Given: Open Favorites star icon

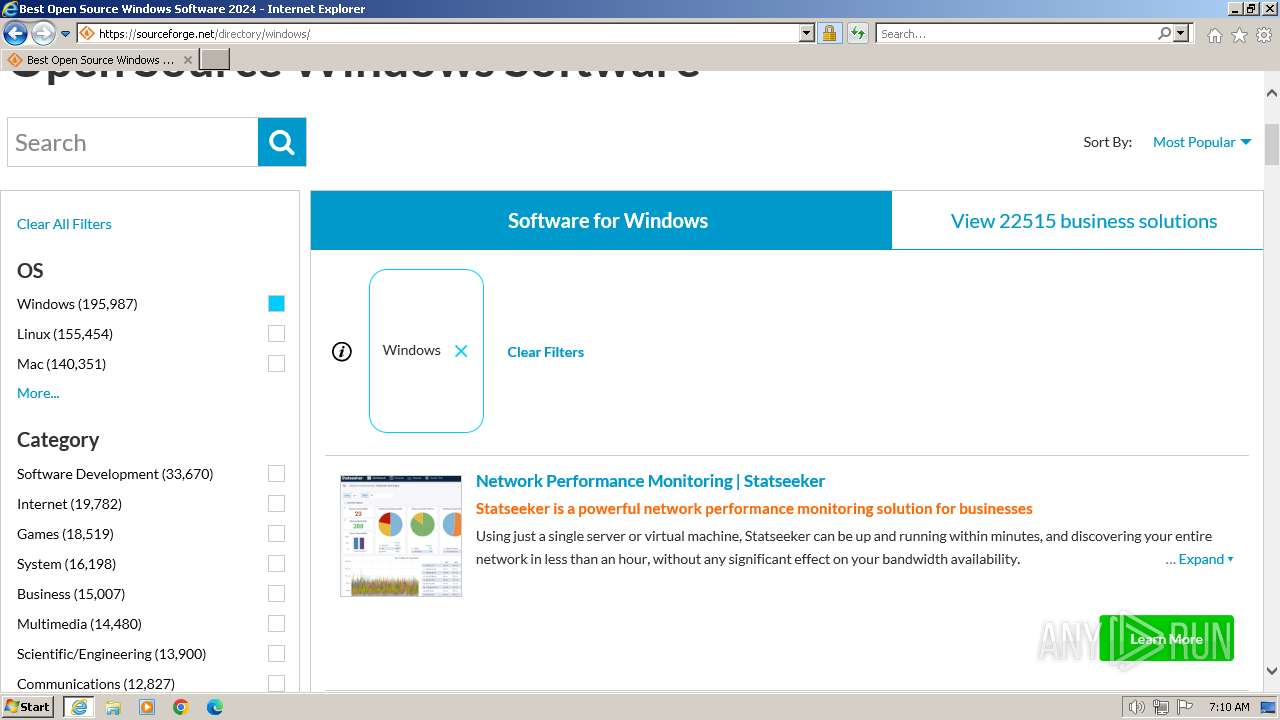Looking at the screenshot, I should tap(1239, 35).
